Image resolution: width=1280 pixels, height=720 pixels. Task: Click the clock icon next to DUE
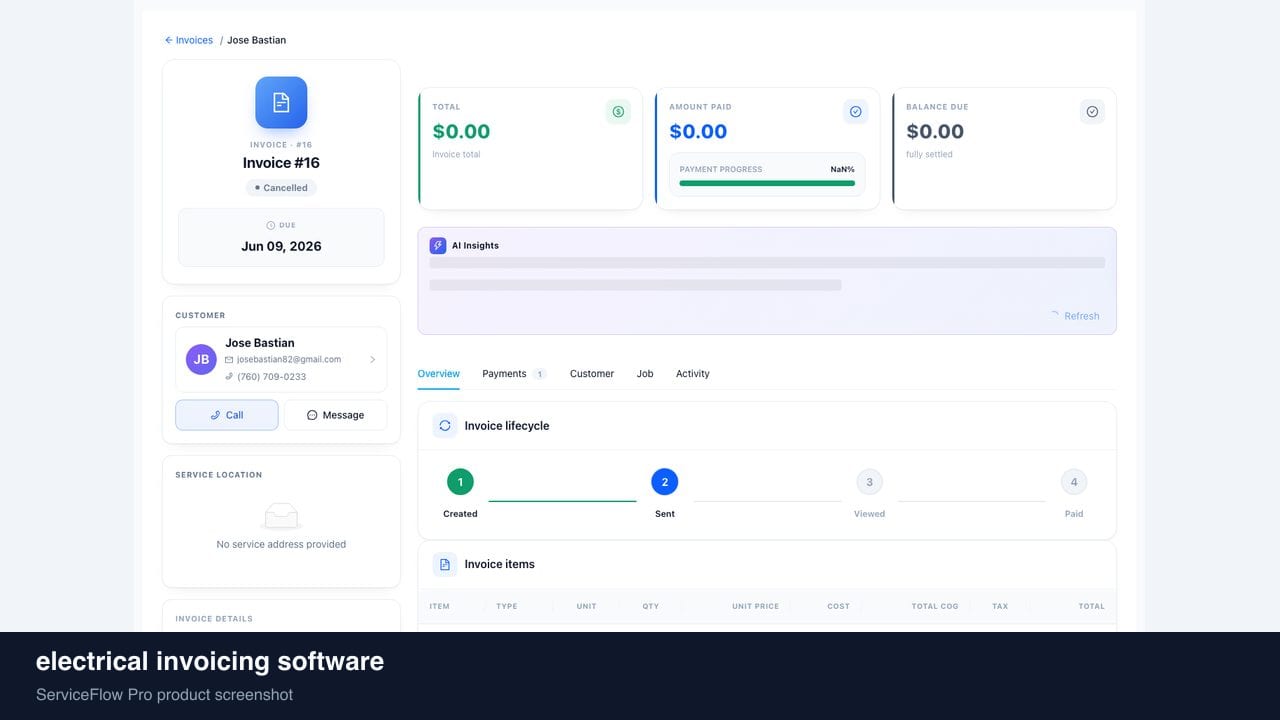pos(271,225)
